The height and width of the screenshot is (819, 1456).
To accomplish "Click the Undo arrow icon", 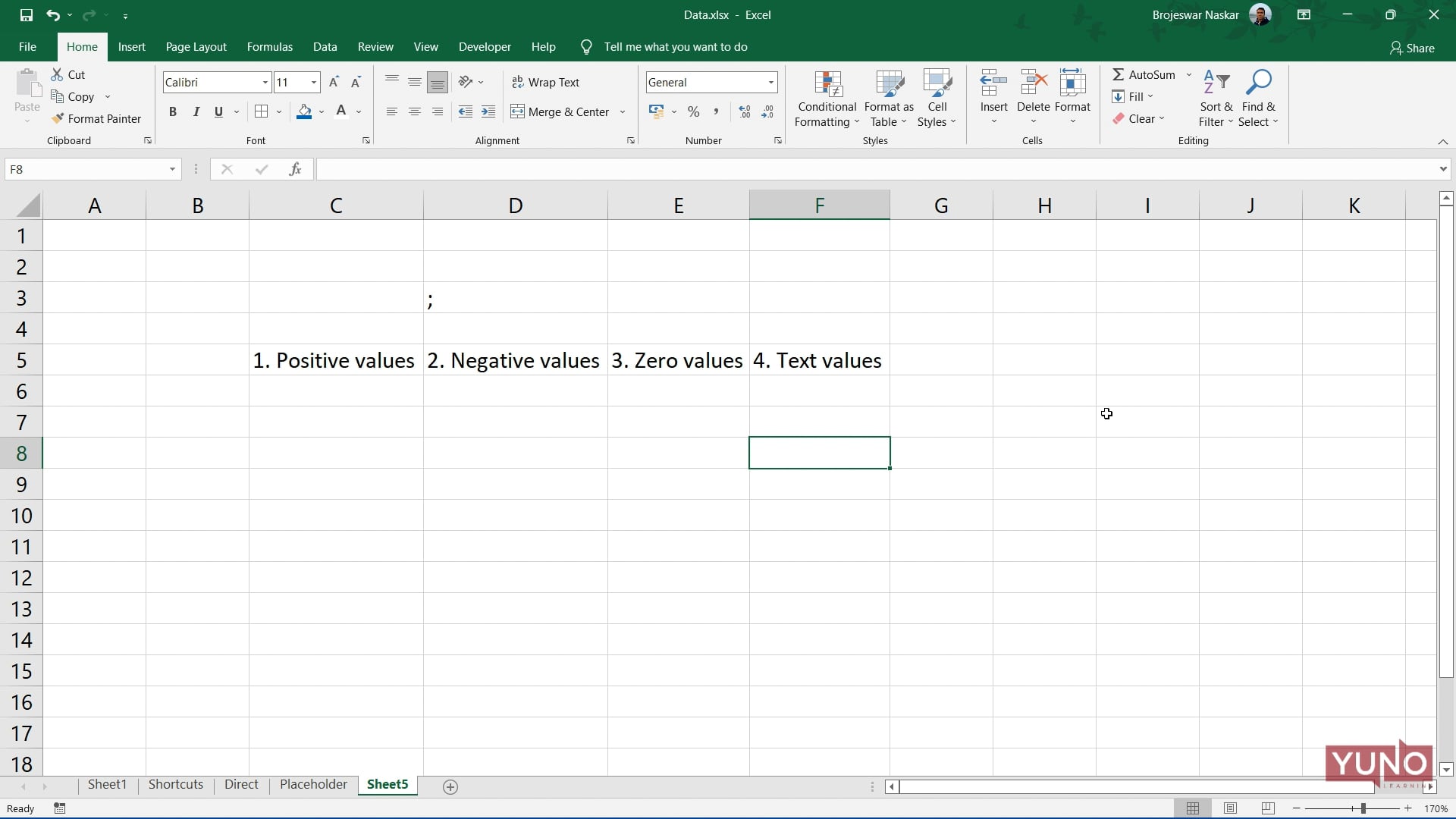I will (52, 14).
